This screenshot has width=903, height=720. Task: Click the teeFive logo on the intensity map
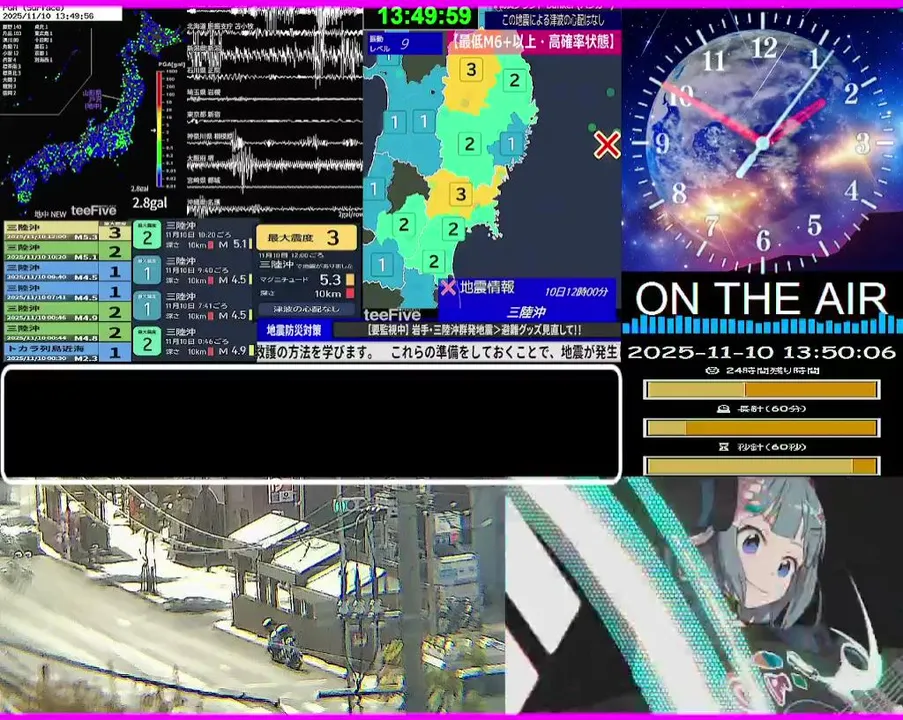click(x=392, y=315)
